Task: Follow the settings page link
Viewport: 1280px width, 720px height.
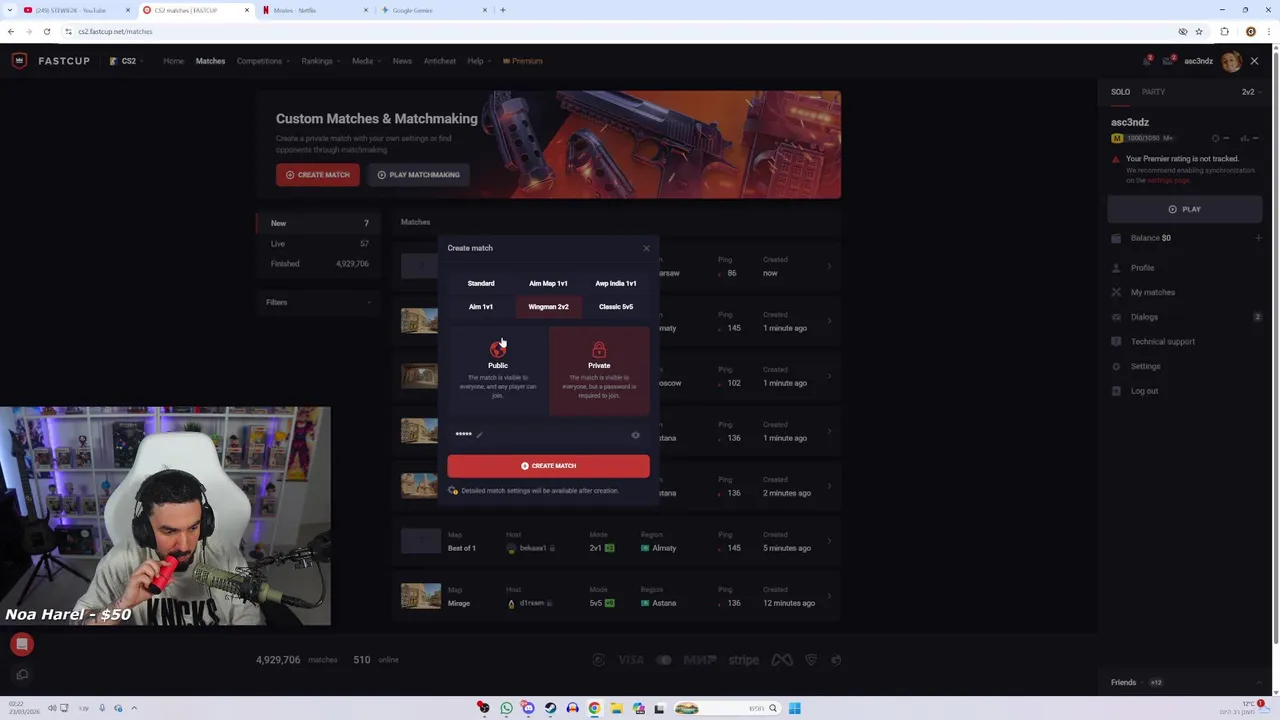Action: (1168, 180)
